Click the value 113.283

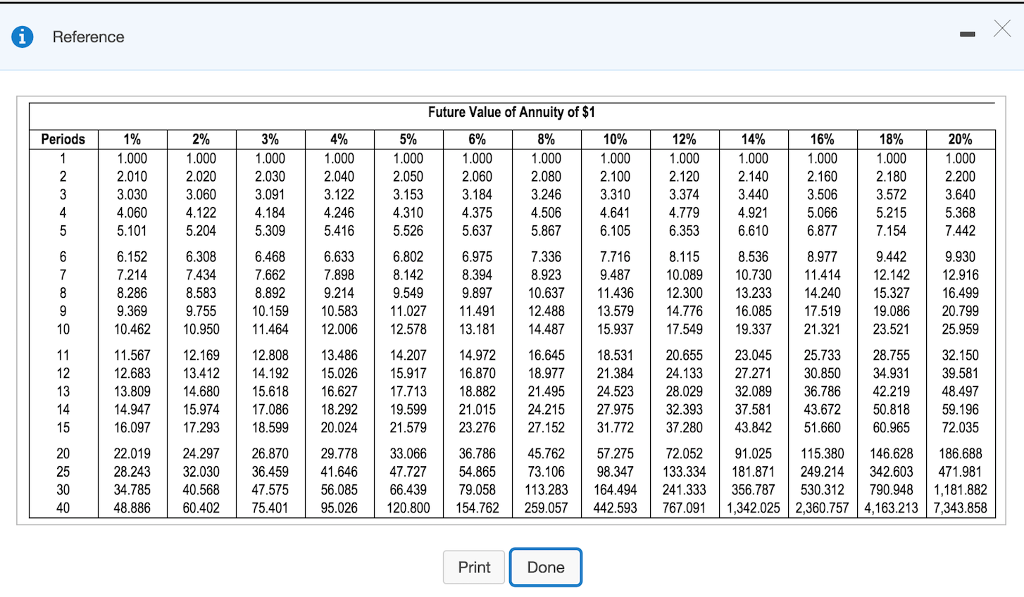click(x=546, y=489)
